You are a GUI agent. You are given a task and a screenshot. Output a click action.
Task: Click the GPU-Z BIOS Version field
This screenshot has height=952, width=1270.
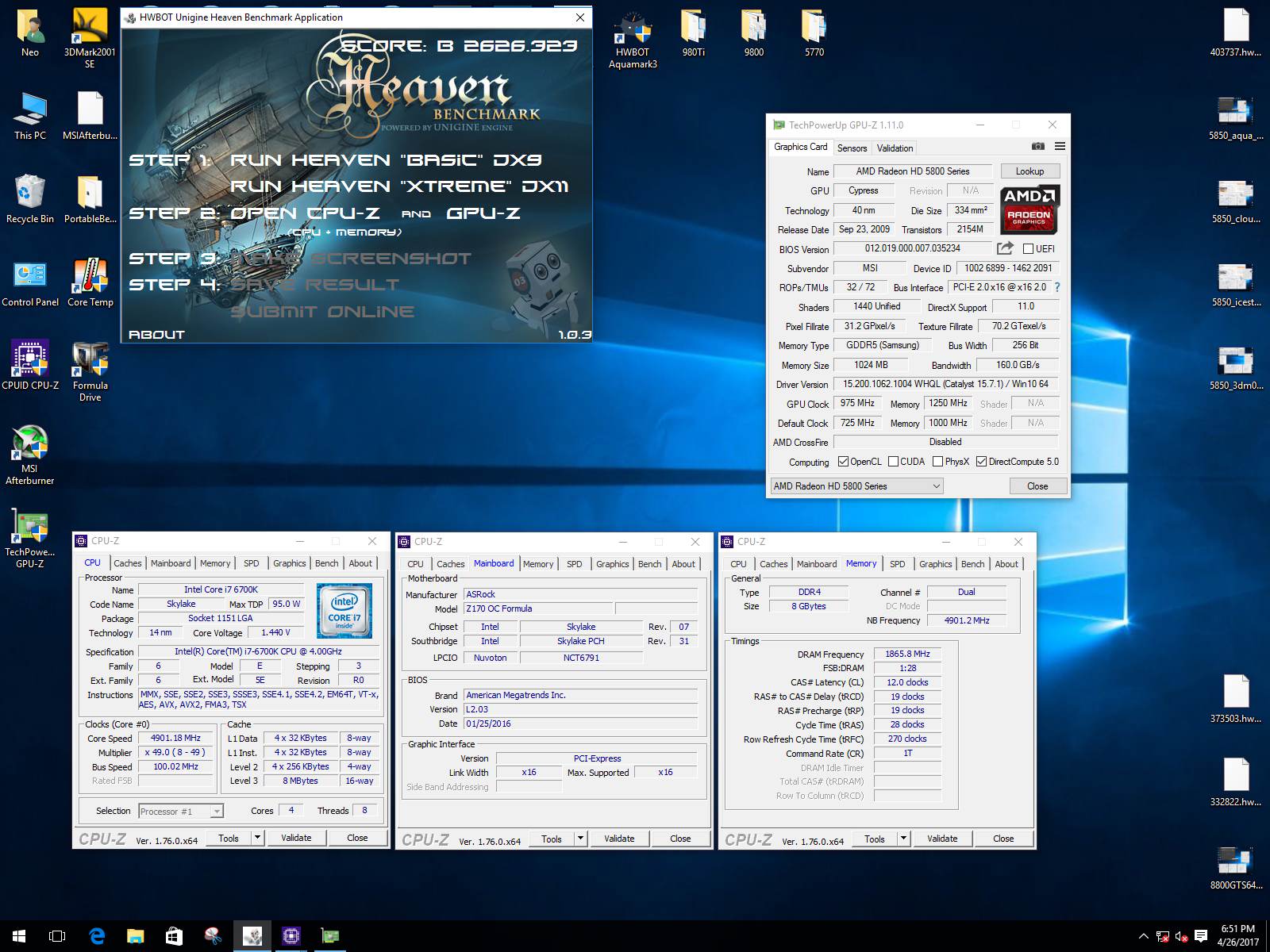pyautogui.click(x=912, y=248)
